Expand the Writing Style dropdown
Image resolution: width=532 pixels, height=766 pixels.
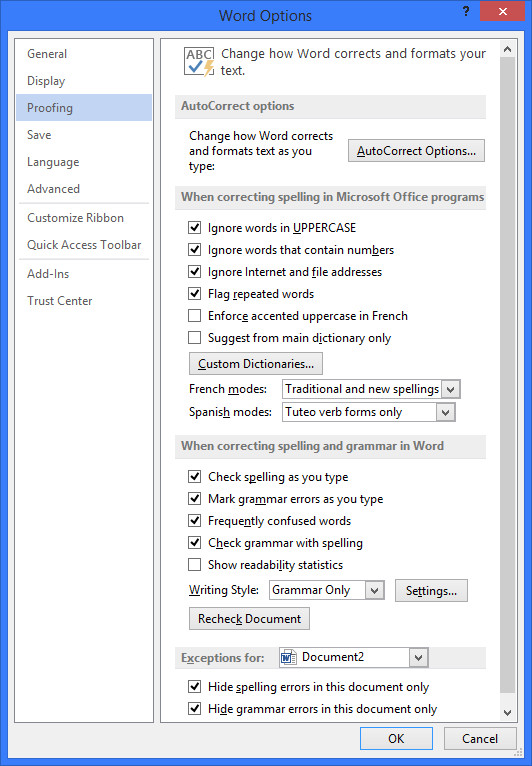[x=374, y=590]
